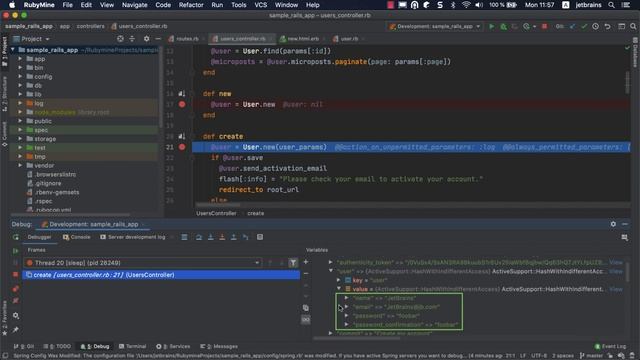Open Evaluate Expression calculator icon

(260, 237)
